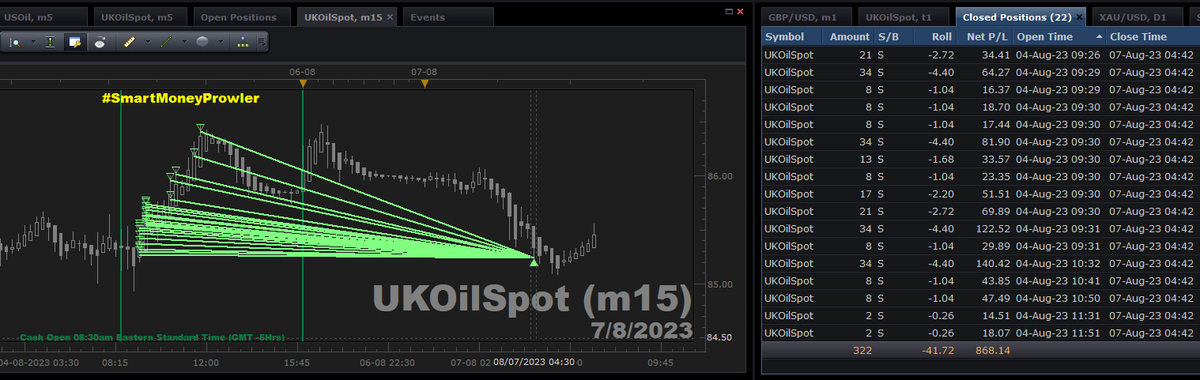Select the ruler measure tool
The width and height of the screenshot is (1200, 380).
pyautogui.click(x=129, y=42)
